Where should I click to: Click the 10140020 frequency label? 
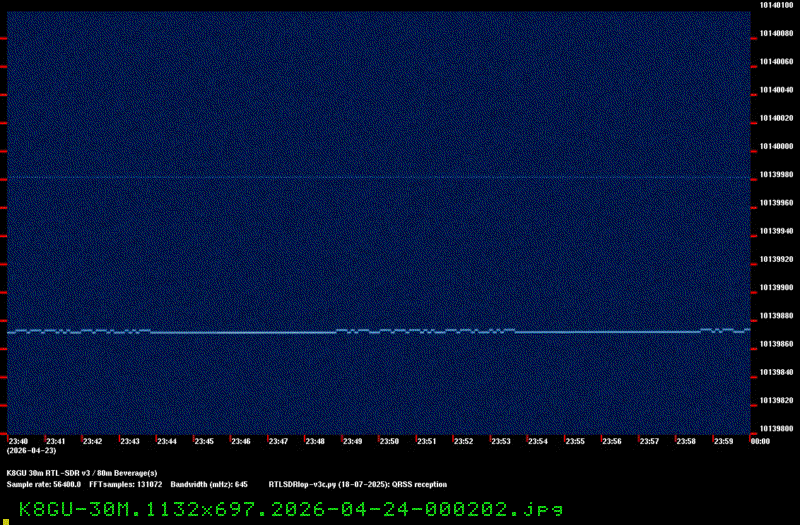[777, 118]
